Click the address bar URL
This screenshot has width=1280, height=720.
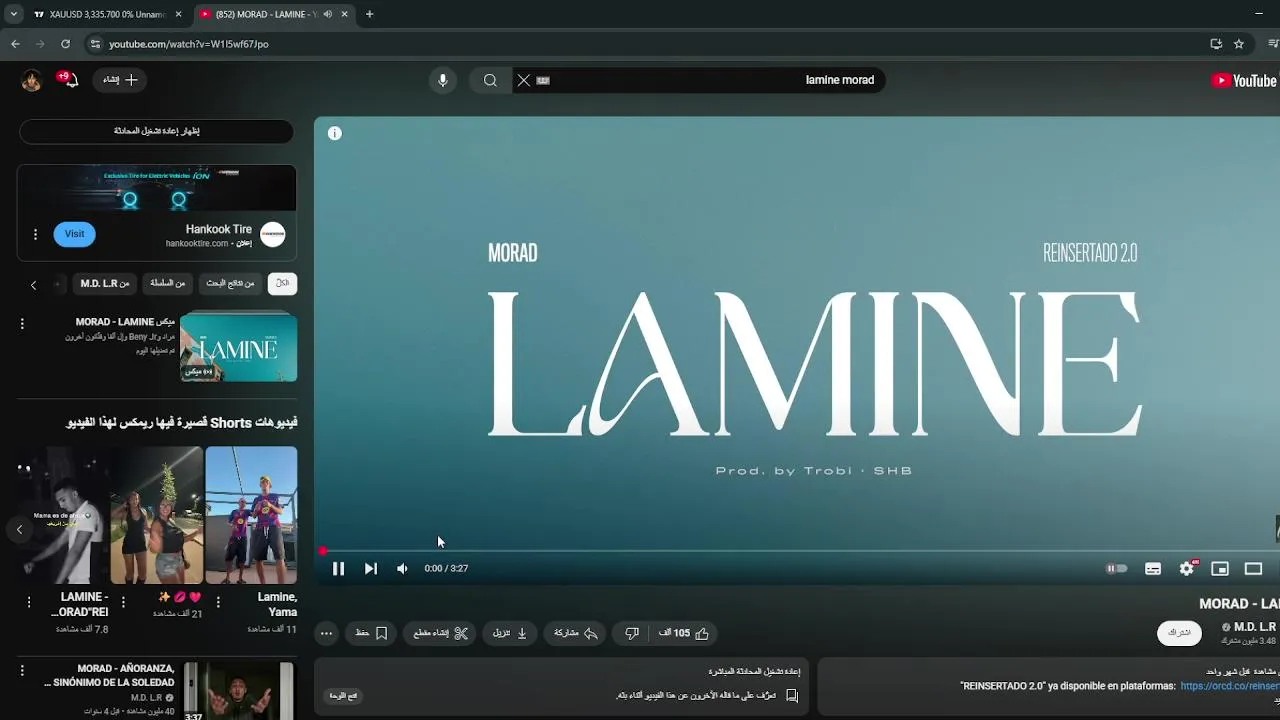(x=189, y=44)
